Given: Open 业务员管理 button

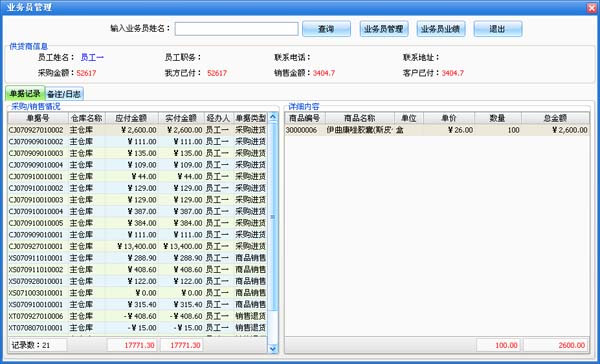Looking at the screenshot, I should (384, 29).
